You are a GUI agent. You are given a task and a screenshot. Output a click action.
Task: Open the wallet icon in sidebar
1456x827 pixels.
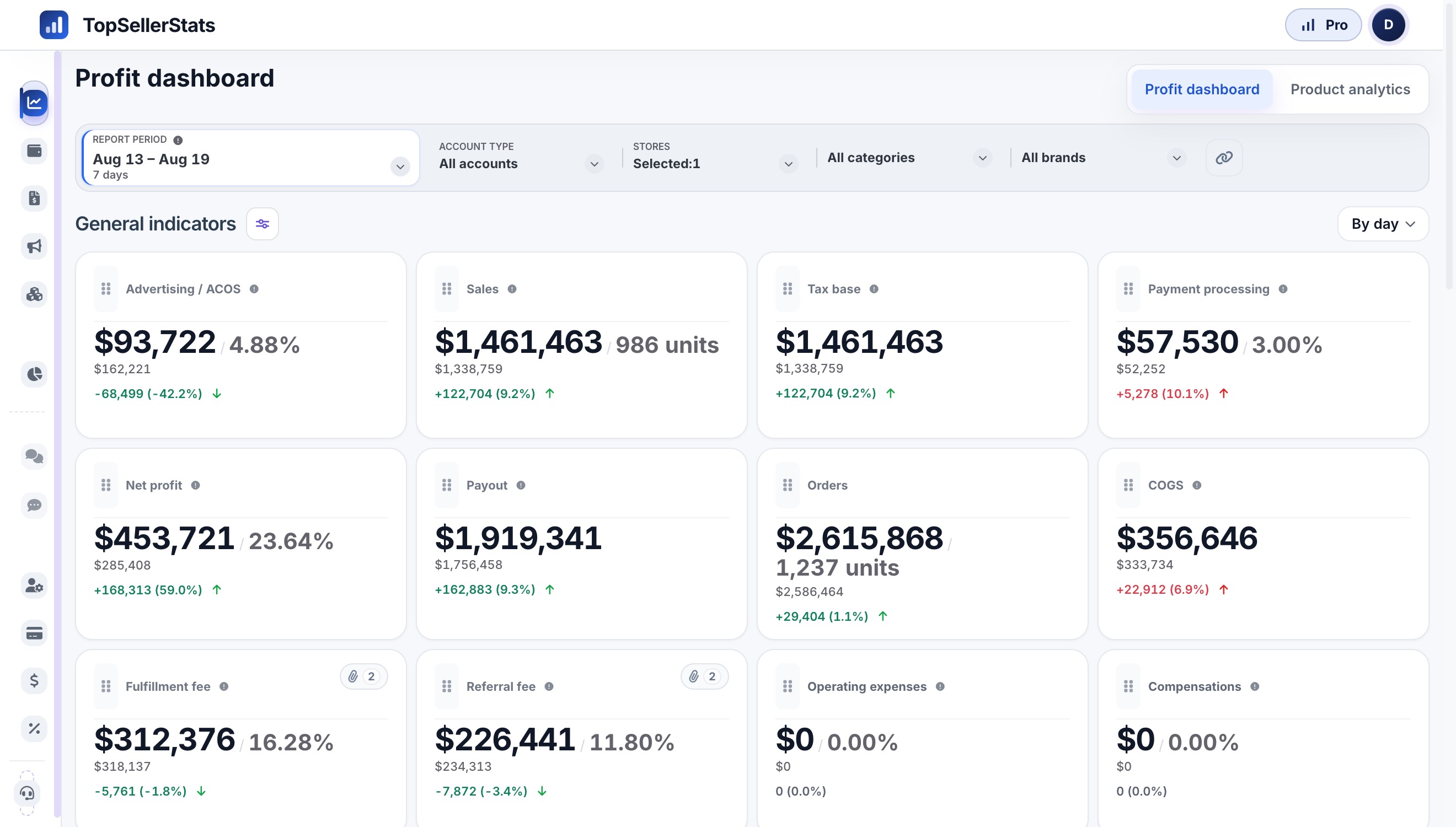coord(34,151)
